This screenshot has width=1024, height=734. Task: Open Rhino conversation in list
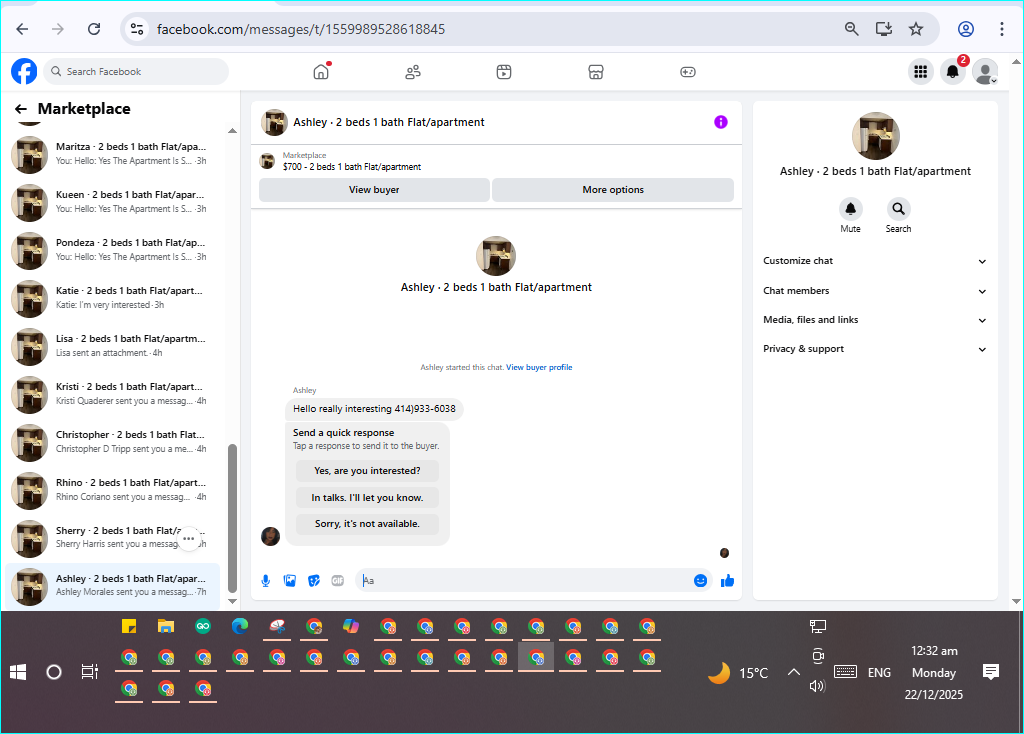tap(112, 490)
